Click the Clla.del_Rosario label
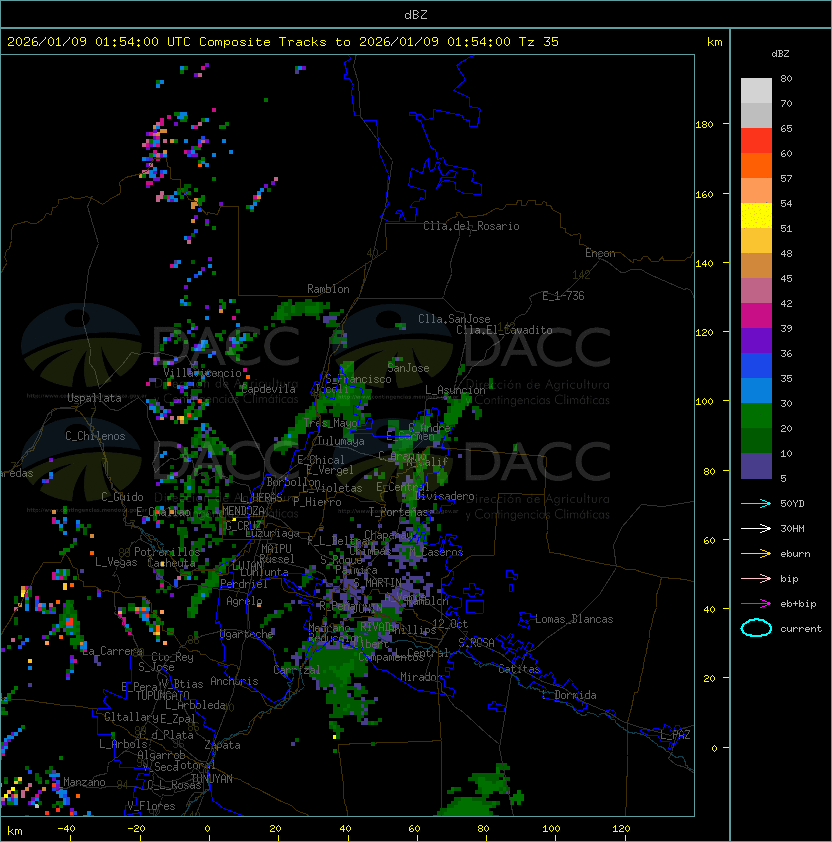The image size is (832, 842). coord(471,226)
